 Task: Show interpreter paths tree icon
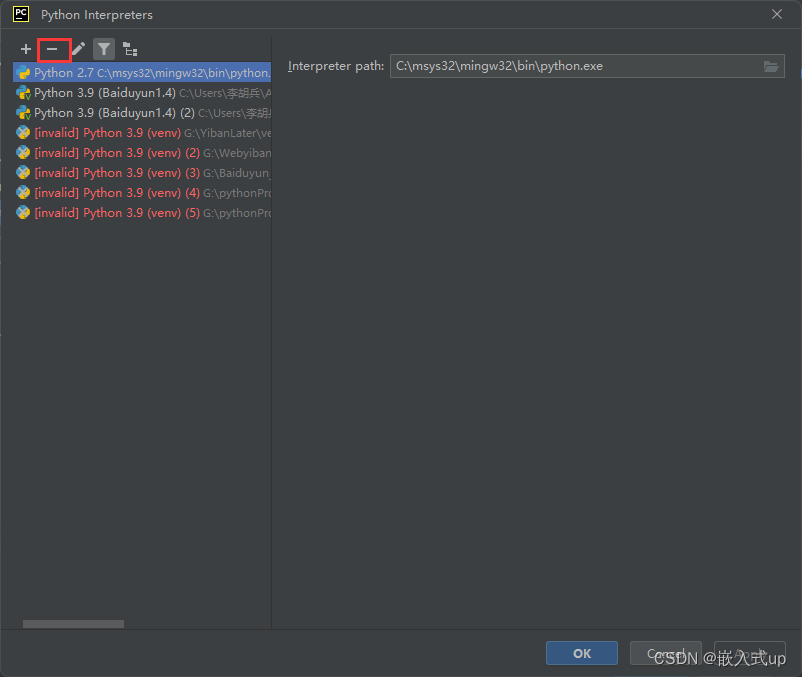(130, 50)
